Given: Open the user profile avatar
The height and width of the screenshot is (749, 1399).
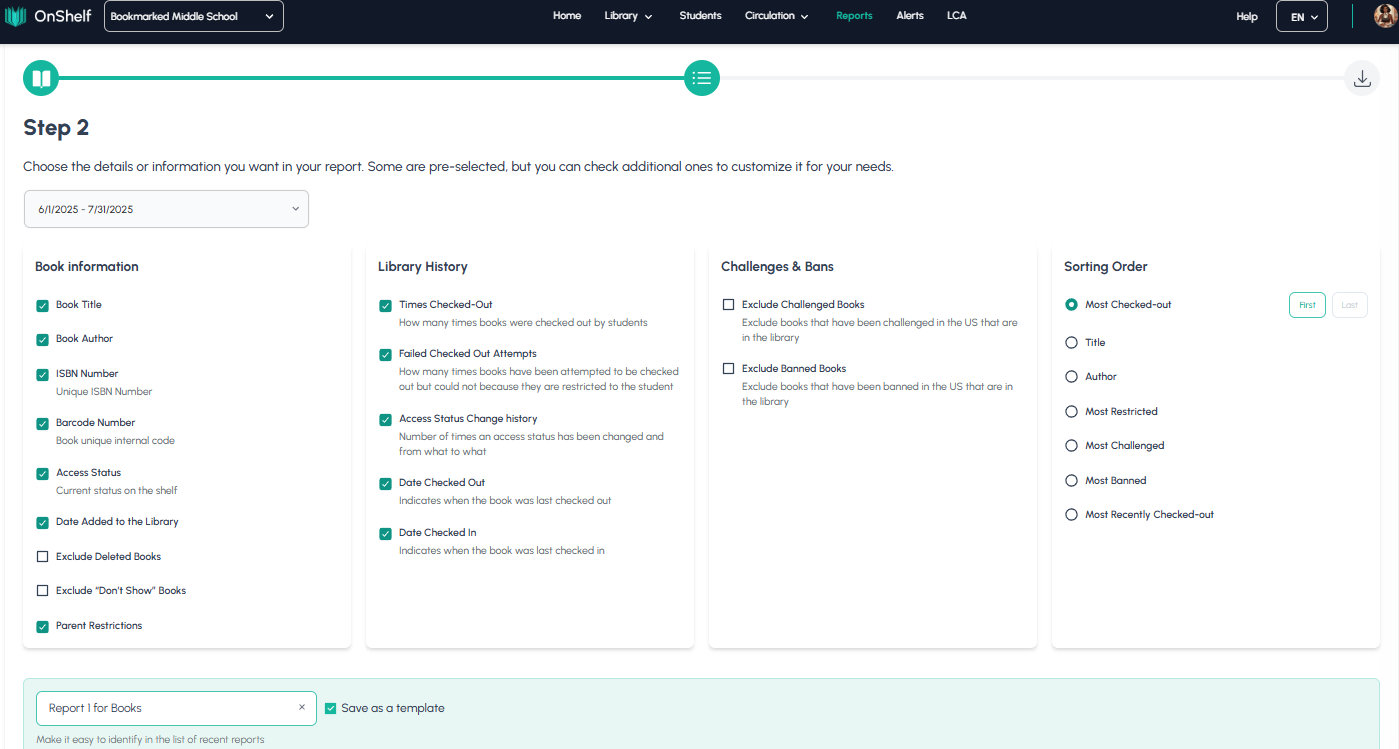Looking at the screenshot, I should [x=1385, y=16].
